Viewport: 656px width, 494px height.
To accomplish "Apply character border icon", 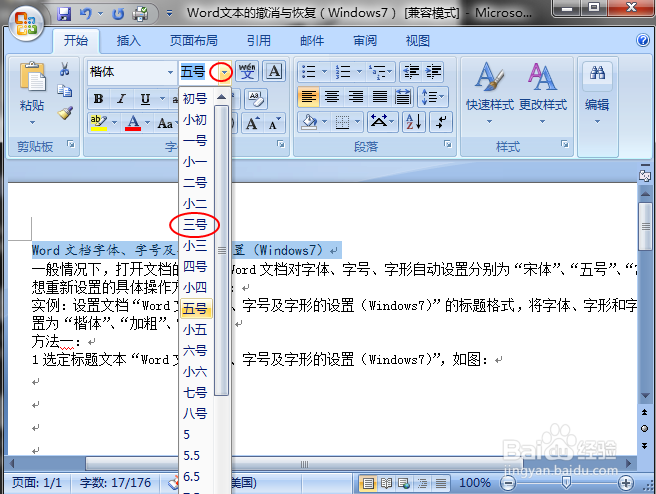I will coord(274,72).
